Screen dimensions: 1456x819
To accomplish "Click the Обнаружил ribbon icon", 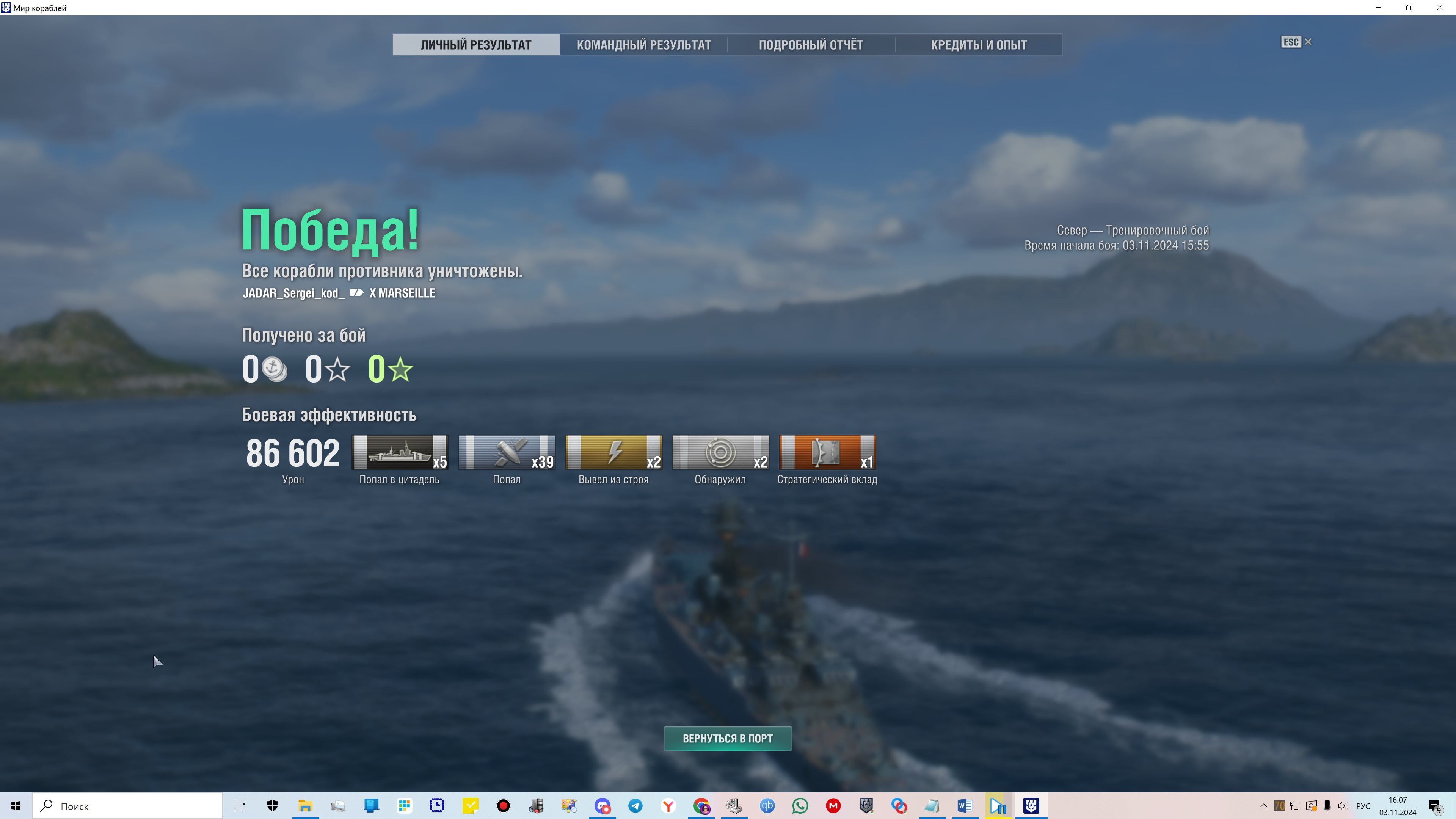I will (x=720, y=452).
